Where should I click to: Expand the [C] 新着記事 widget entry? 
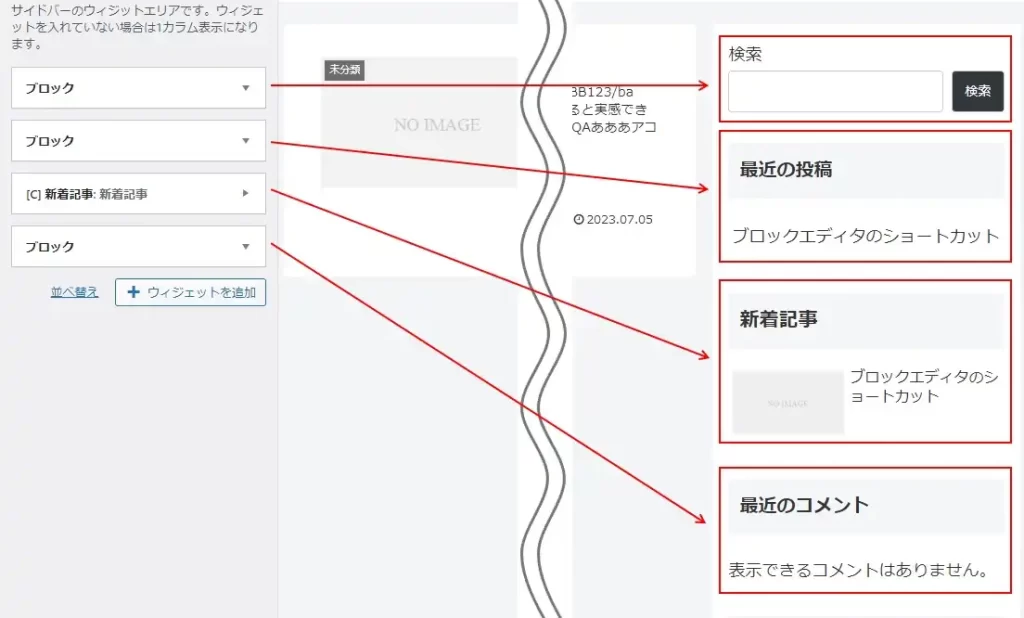pyautogui.click(x=137, y=193)
